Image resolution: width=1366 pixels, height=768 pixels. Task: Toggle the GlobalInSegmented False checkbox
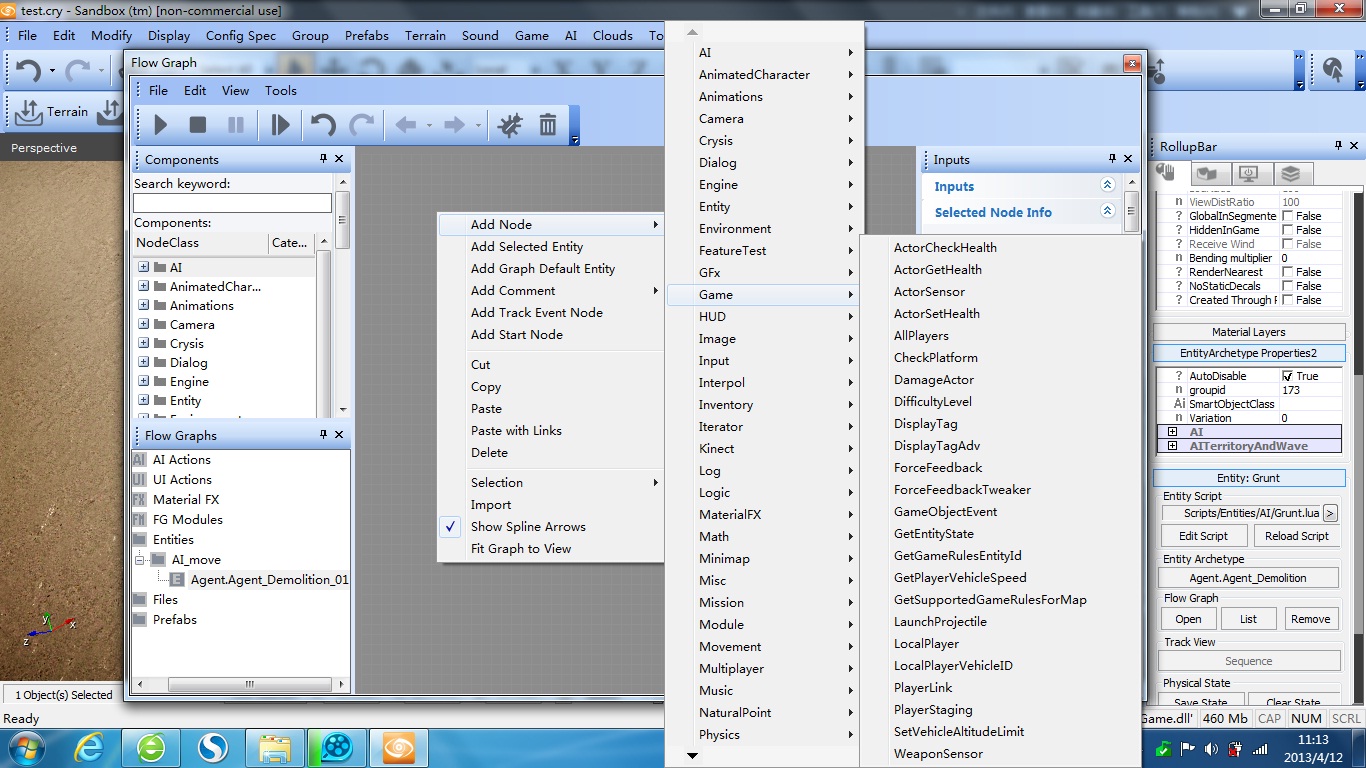point(1287,216)
